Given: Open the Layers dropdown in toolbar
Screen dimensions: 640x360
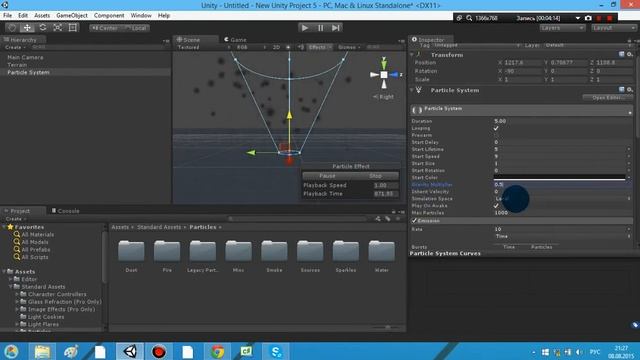Looking at the screenshot, I should [562, 28].
